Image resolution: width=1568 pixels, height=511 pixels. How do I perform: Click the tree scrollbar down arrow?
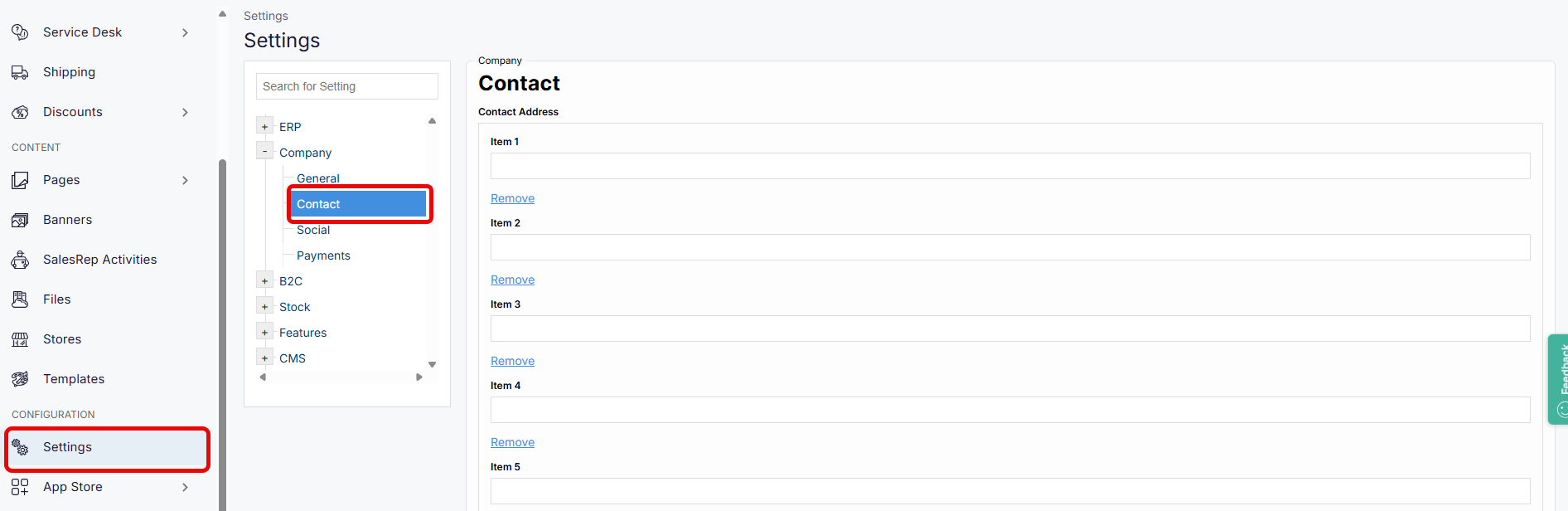[x=432, y=363]
